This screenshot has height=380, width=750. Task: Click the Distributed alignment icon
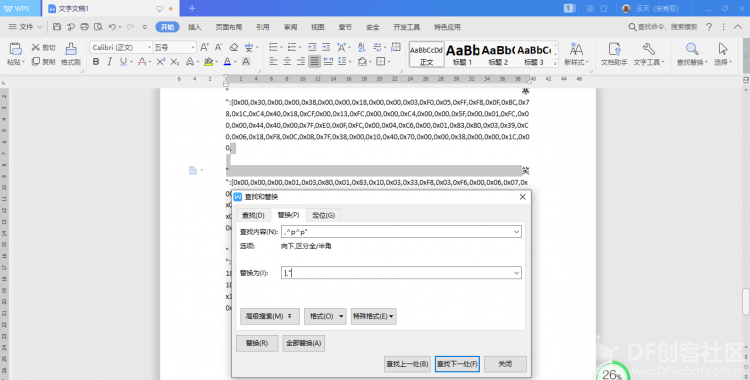[328, 62]
